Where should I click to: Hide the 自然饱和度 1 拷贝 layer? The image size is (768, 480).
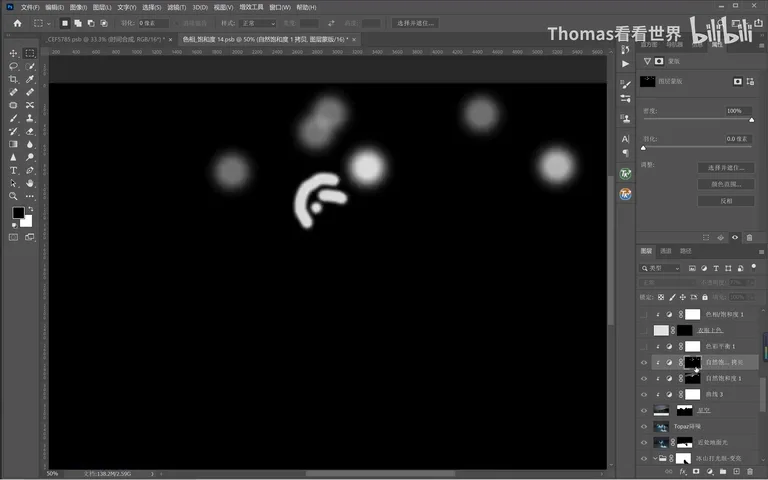click(644, 362)
